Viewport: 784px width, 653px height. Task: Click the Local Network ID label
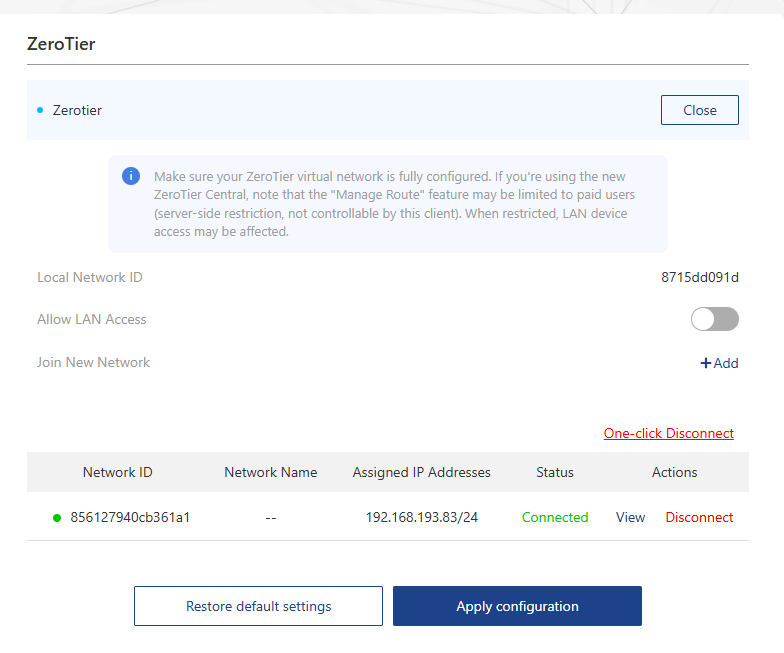coord(90,277)
